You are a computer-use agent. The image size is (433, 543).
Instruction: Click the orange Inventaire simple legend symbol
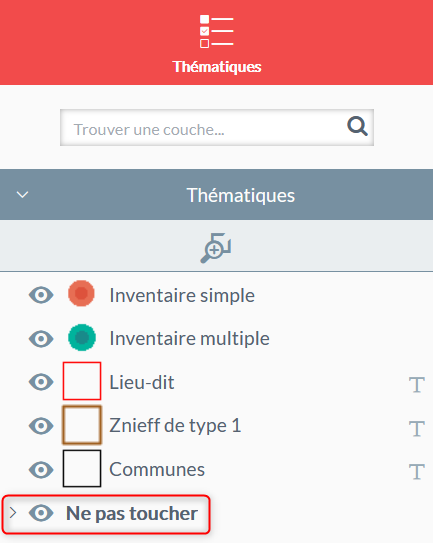coord(81,294)
